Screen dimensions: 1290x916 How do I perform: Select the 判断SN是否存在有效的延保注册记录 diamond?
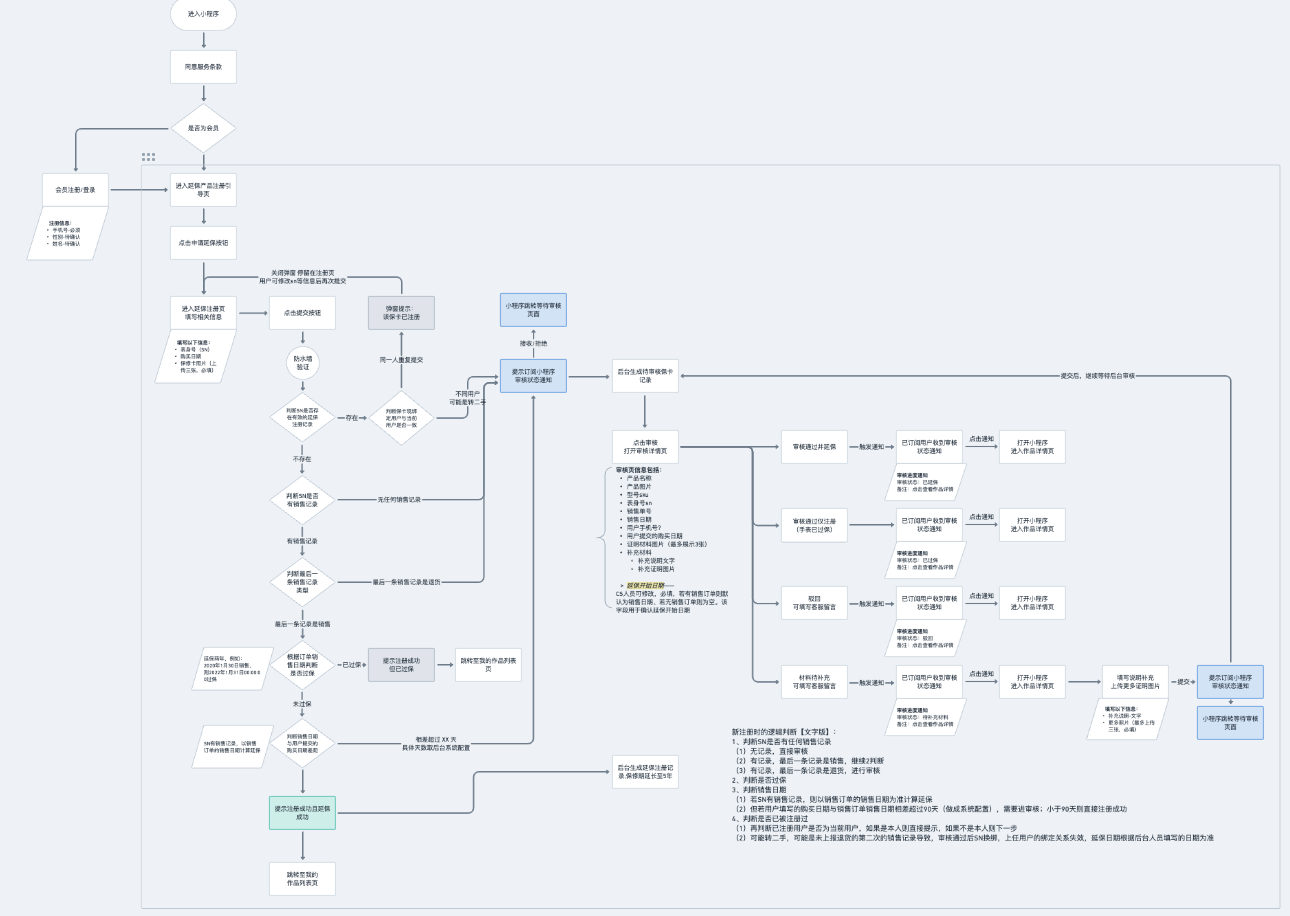click(302, 417)
